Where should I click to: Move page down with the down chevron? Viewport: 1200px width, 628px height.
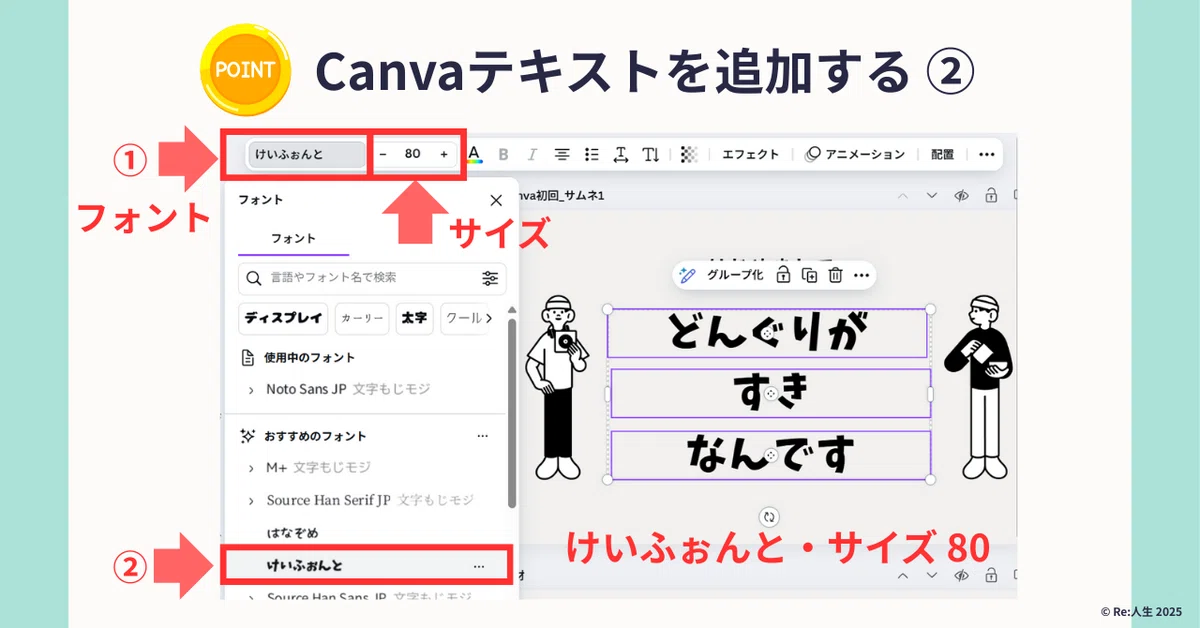click(932, 196)
